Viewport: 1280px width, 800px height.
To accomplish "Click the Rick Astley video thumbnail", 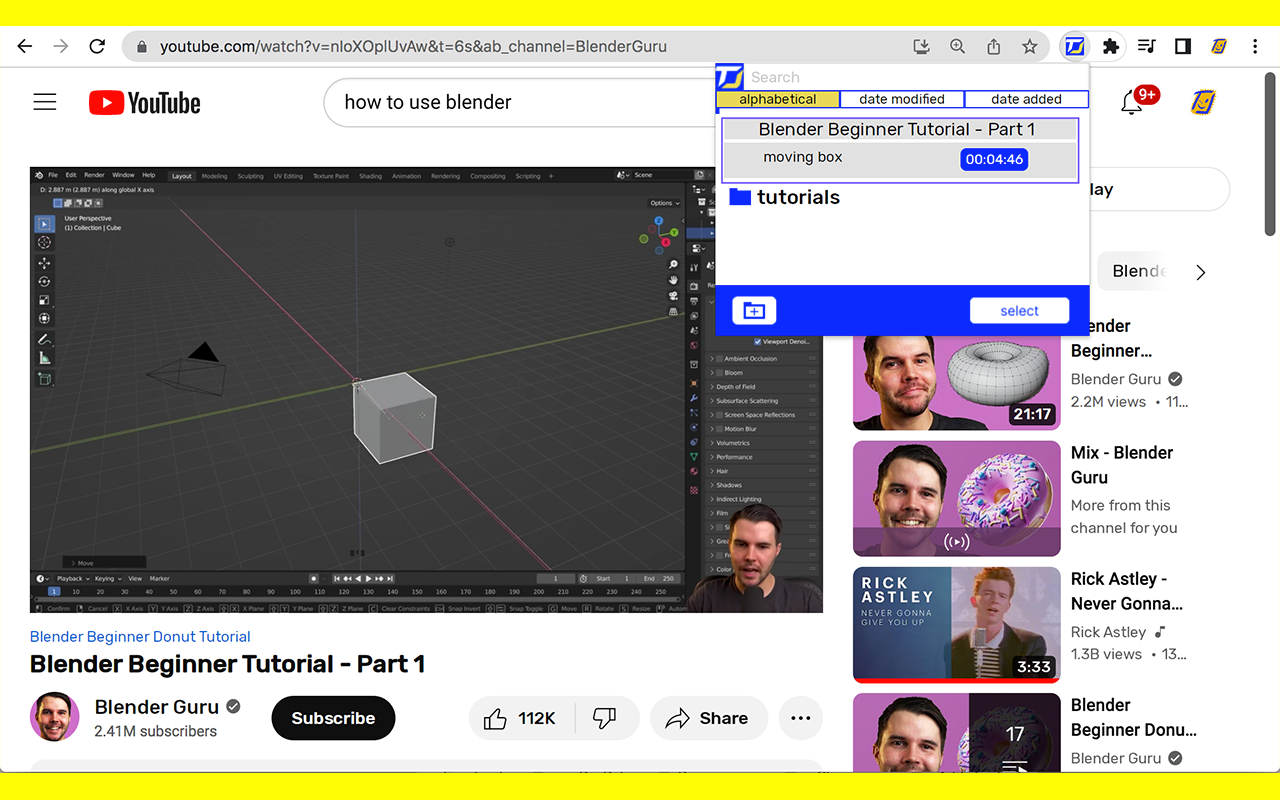I will point(956,624).
